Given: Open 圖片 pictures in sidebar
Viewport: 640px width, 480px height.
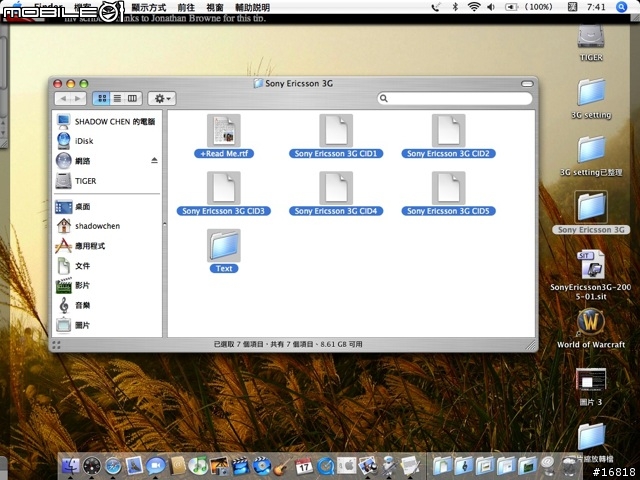Looking at the screenshot, I should point(73,325).
